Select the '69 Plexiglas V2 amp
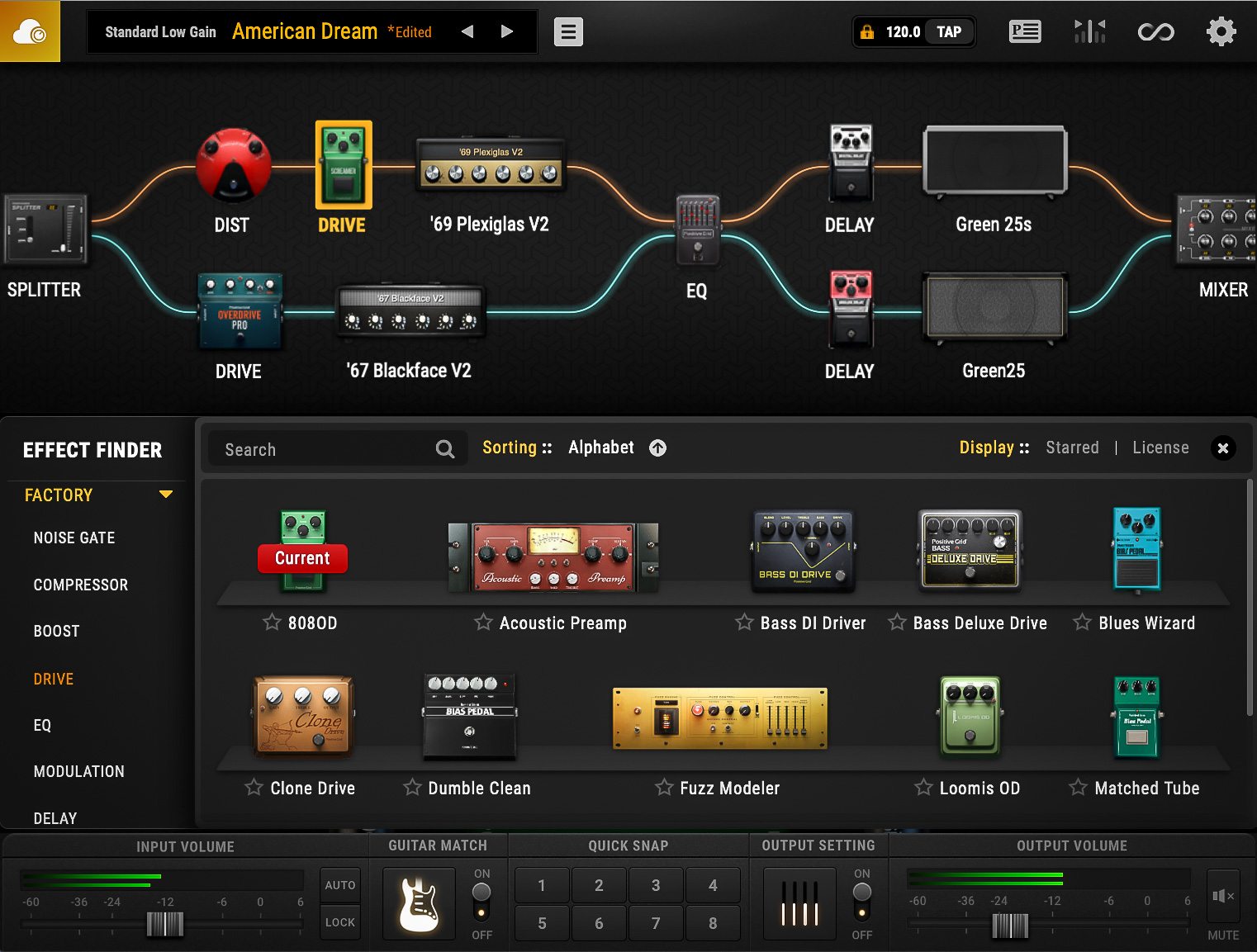The image size is (1257, 952). (491, 164)
